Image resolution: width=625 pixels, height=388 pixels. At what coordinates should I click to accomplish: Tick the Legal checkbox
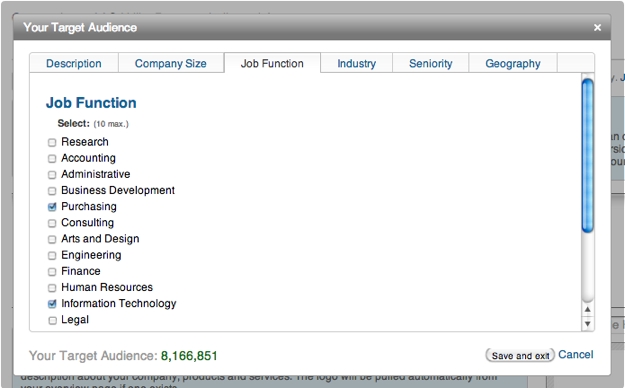tap(52, 320)
